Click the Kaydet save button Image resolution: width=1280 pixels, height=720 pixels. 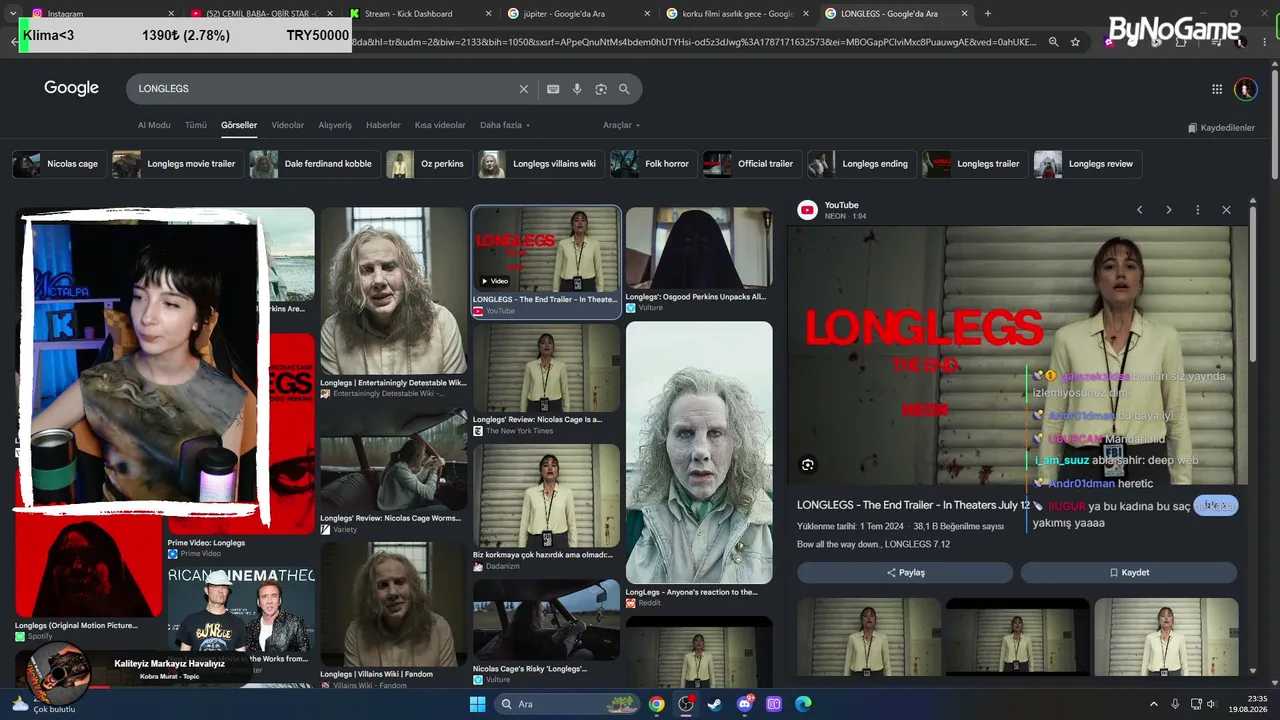(x=1129, y=573)
